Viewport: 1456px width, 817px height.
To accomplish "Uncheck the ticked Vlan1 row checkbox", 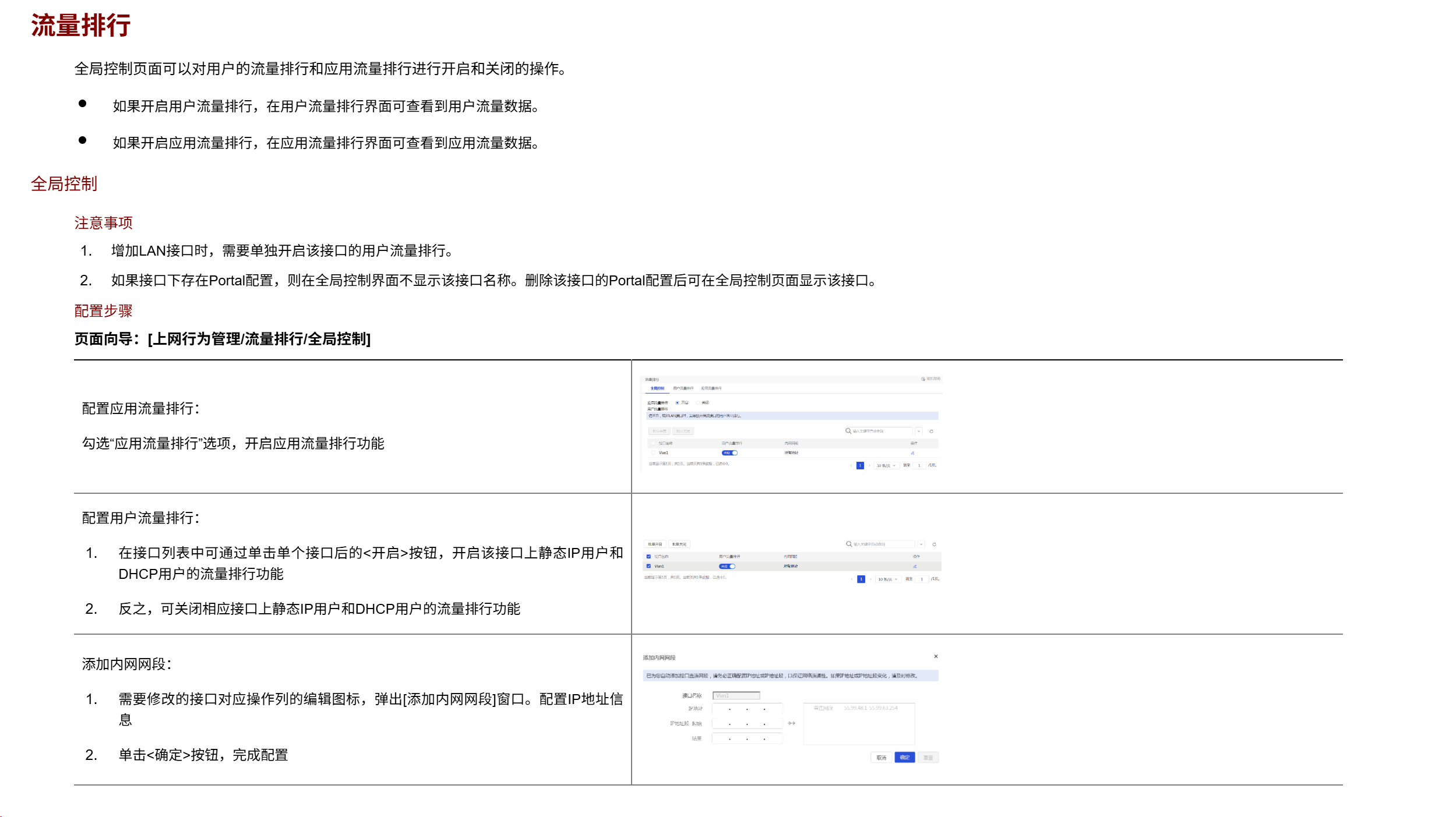I will [x=648, y=566].
